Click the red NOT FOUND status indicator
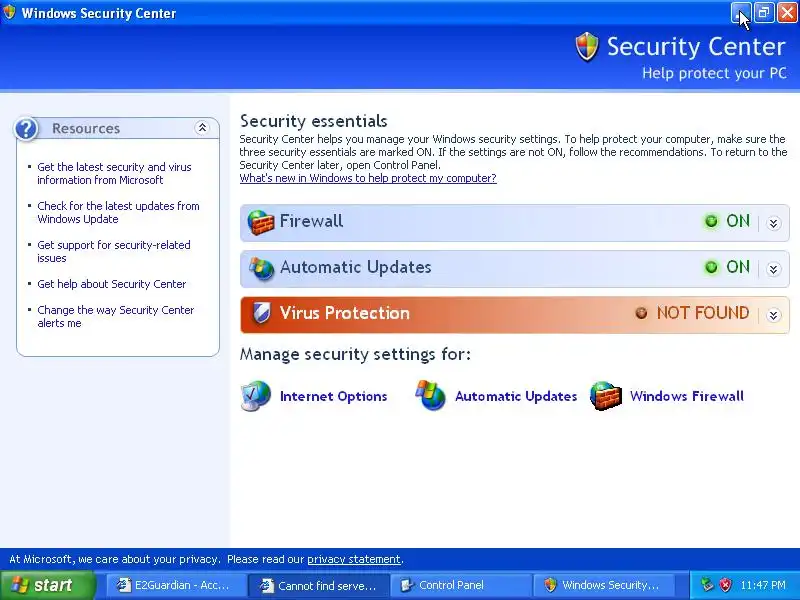The height and width of the screenshot is (600, 800). (x=641, y=313)
